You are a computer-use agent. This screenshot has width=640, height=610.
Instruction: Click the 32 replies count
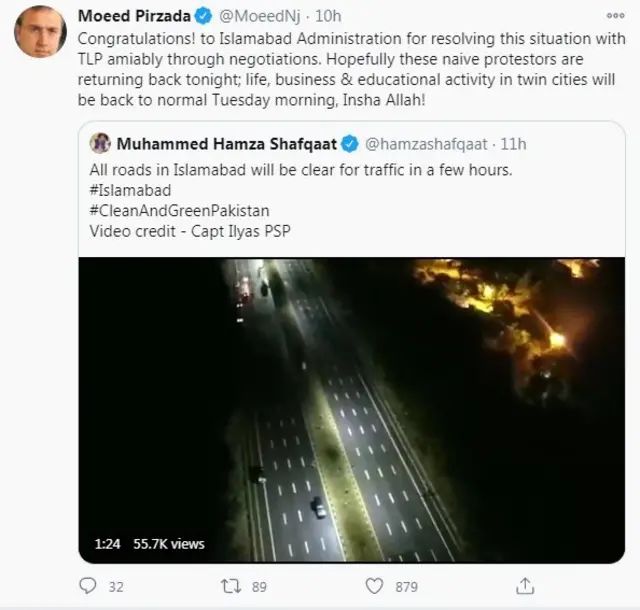(115, 585)
